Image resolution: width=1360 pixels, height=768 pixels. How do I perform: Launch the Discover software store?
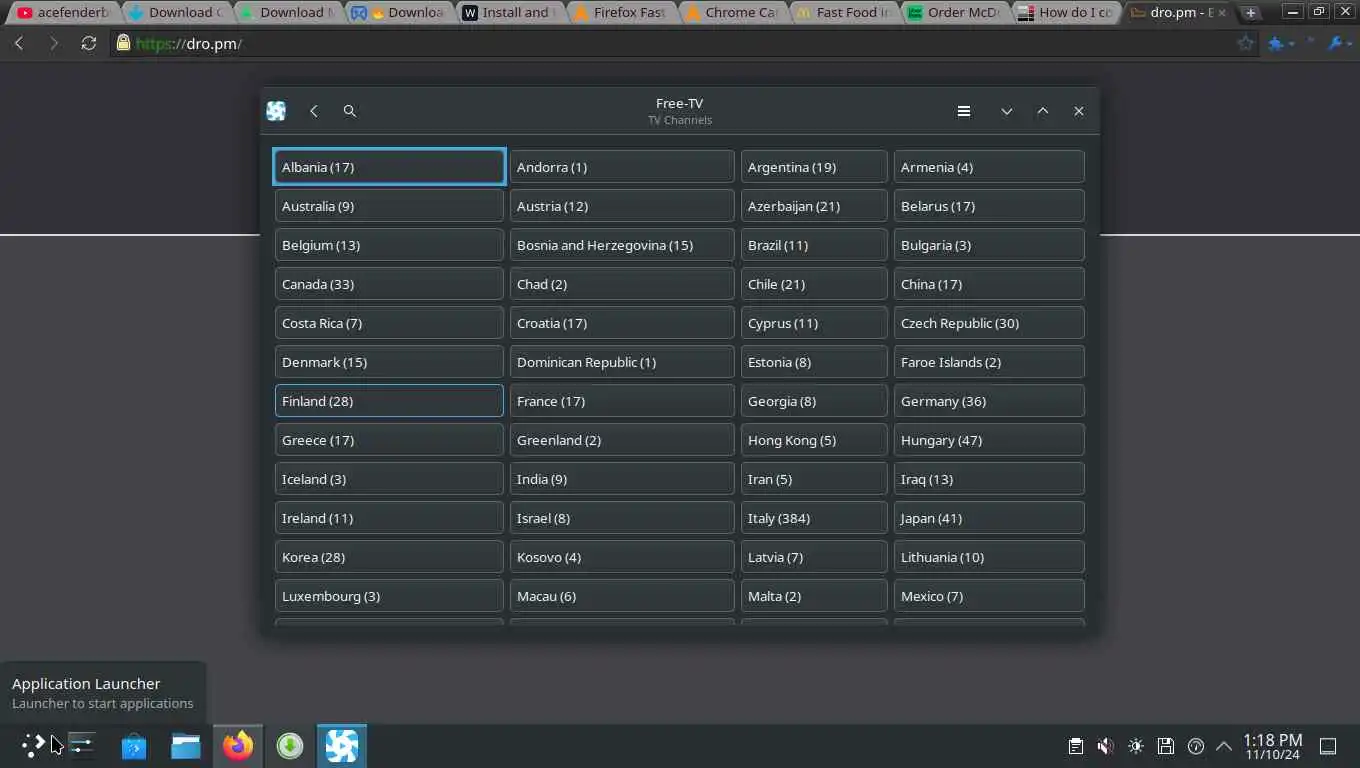pos(134,745)
